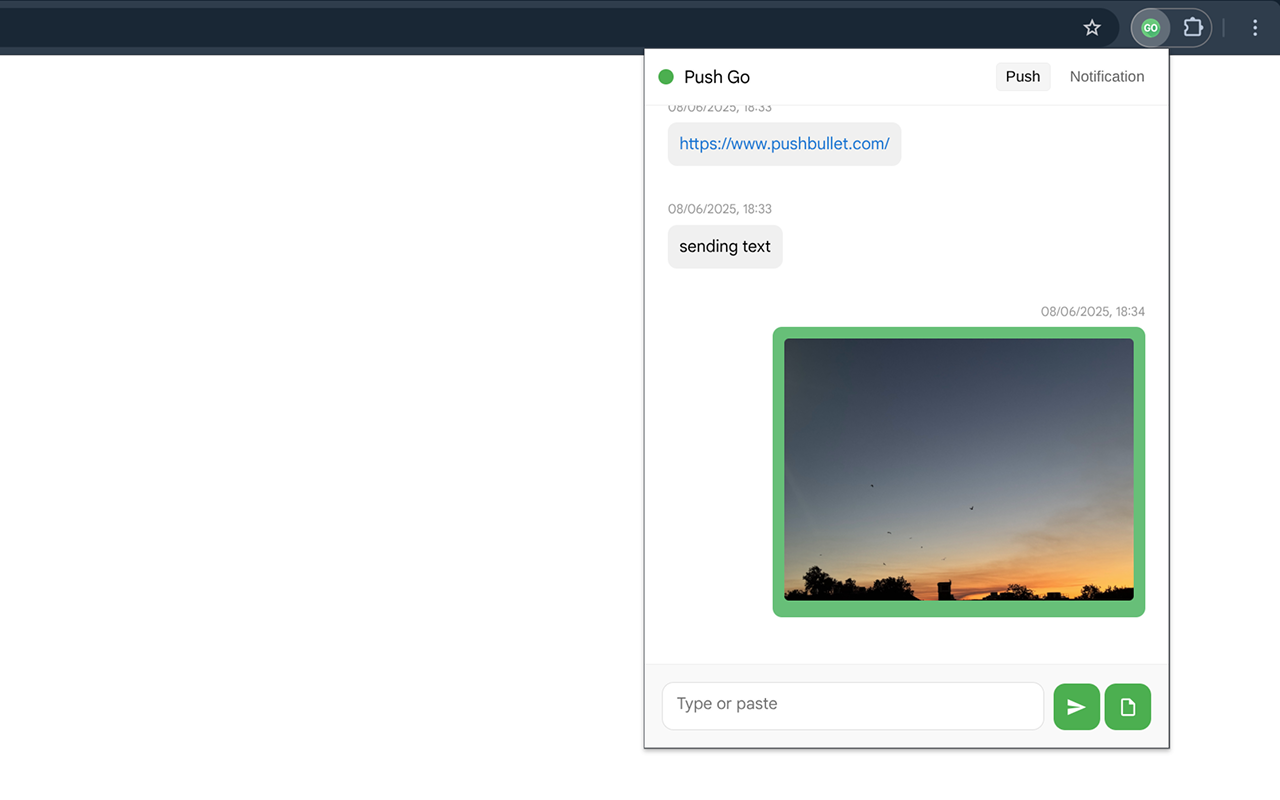Select the sunset photo in the chat
The image size is (1280, 800).
point(958,471)
